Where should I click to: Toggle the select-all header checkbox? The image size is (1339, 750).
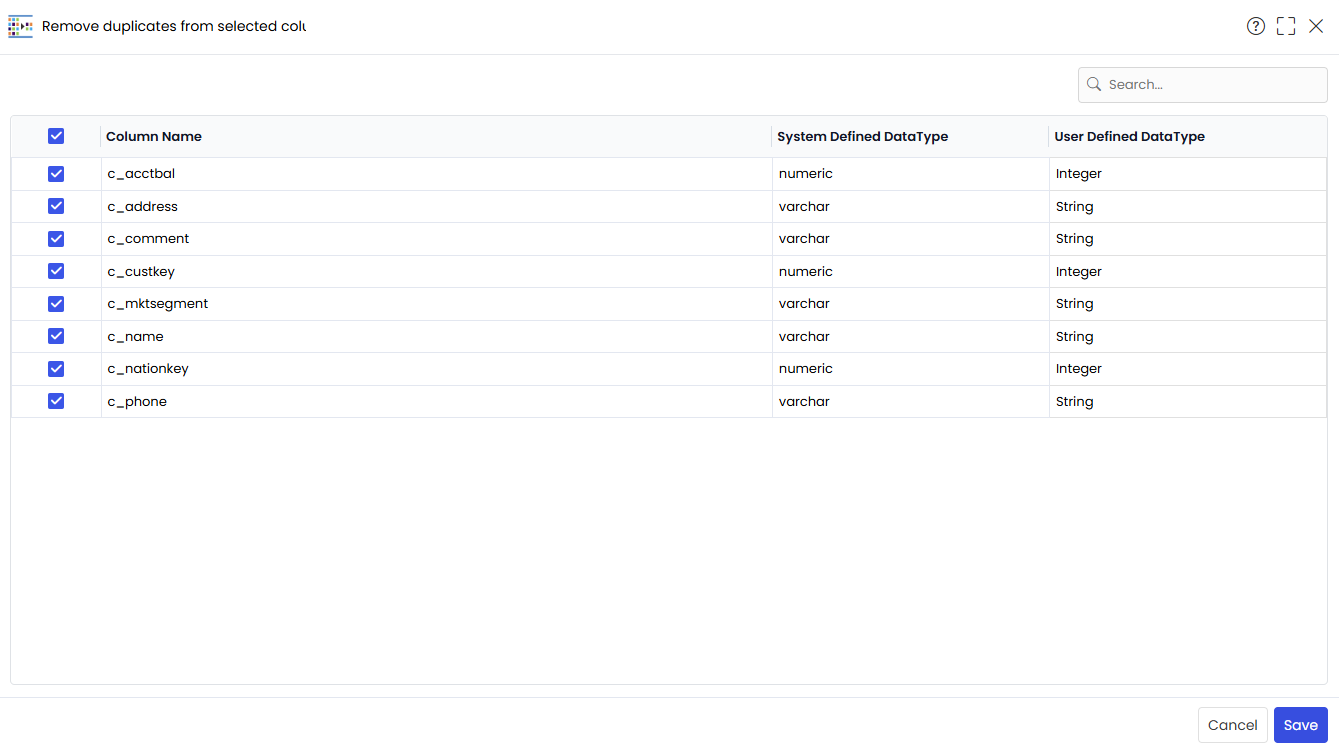point(56,136)
